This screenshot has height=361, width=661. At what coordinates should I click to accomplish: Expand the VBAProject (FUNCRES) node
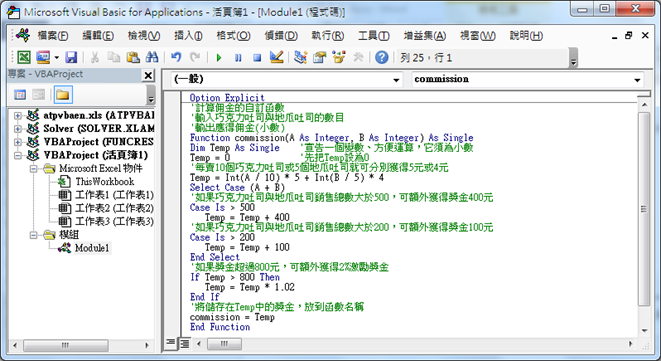[x=18, y=142]
